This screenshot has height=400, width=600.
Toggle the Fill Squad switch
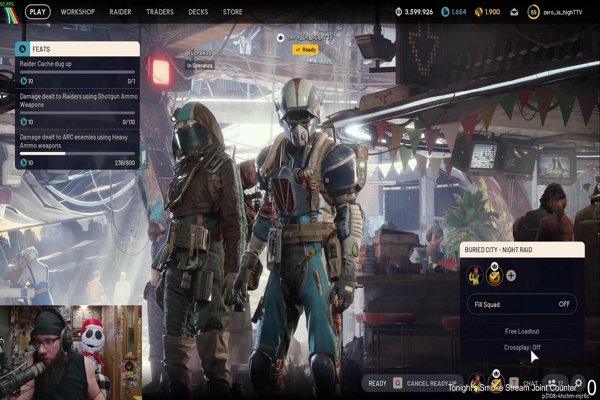pyautogui.click(x=522, y=304)
